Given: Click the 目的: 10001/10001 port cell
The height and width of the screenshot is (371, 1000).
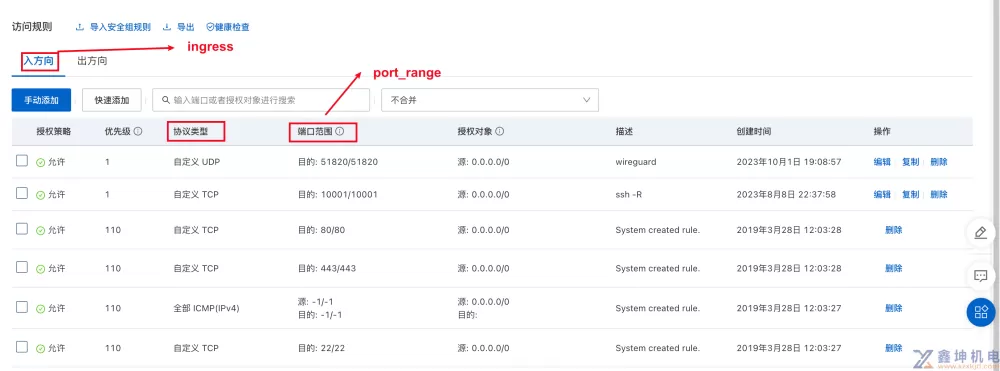Looking at the screenshot, I should [337, 194].
